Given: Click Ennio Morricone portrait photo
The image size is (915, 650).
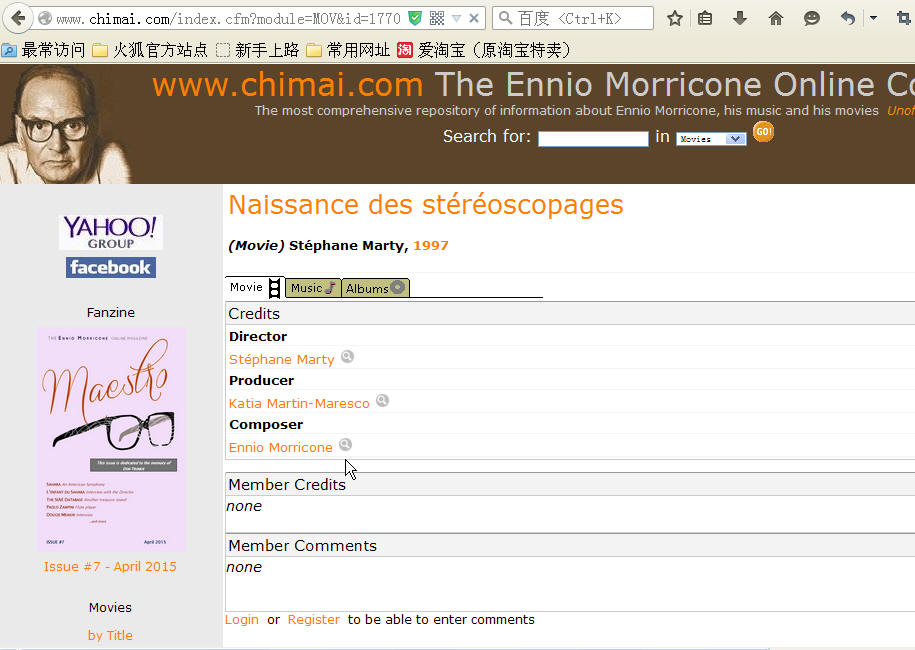Looking at the screenshot, I should (64, 124).
